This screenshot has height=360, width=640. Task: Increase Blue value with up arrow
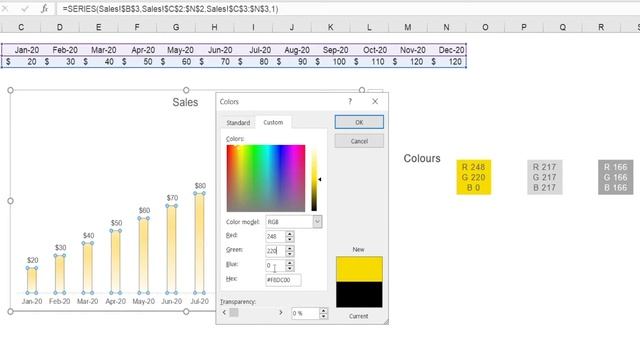[x=290, y=263]
